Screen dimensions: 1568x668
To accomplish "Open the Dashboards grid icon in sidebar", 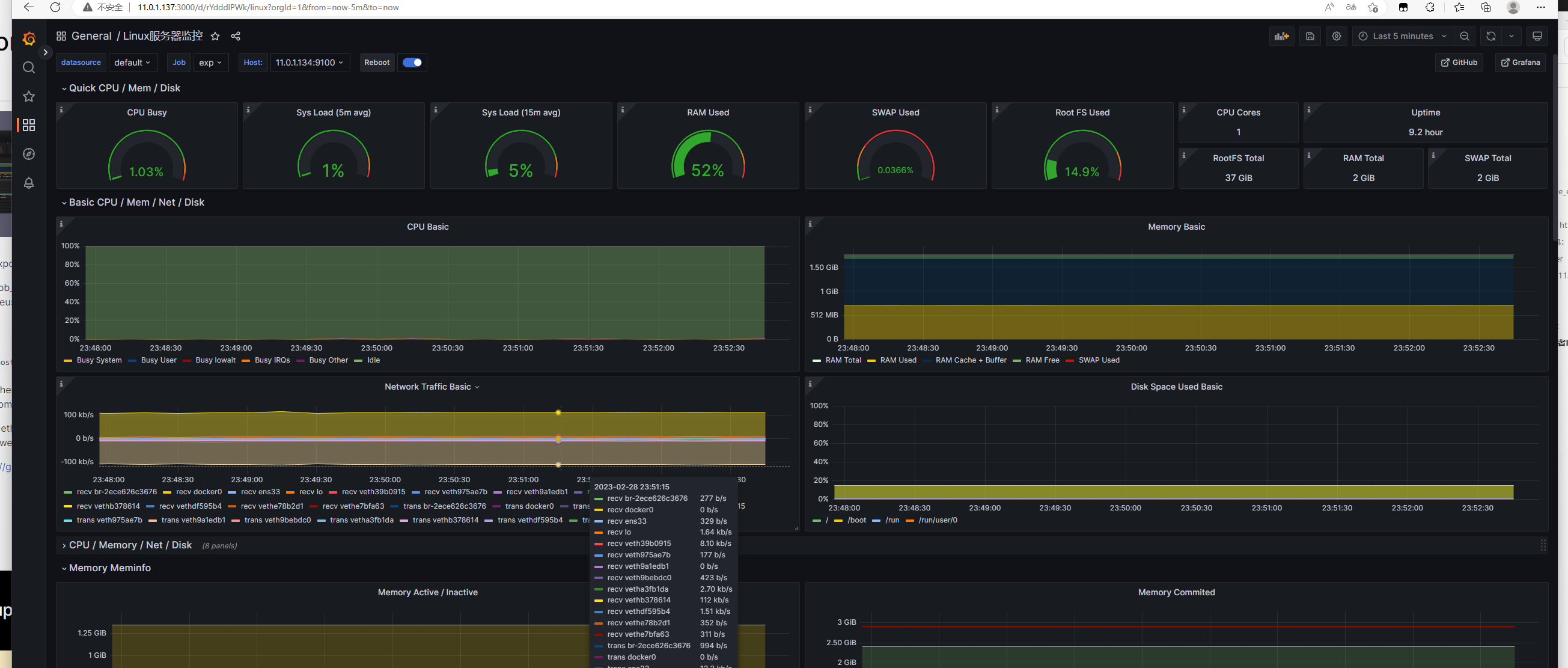I will click(x=29, y=125).
